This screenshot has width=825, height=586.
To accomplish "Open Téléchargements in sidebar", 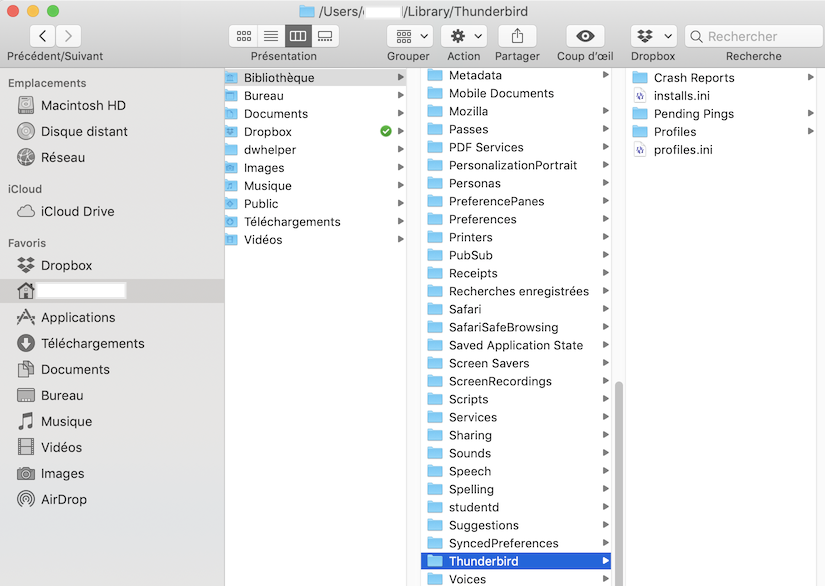I will click(112, 343).
